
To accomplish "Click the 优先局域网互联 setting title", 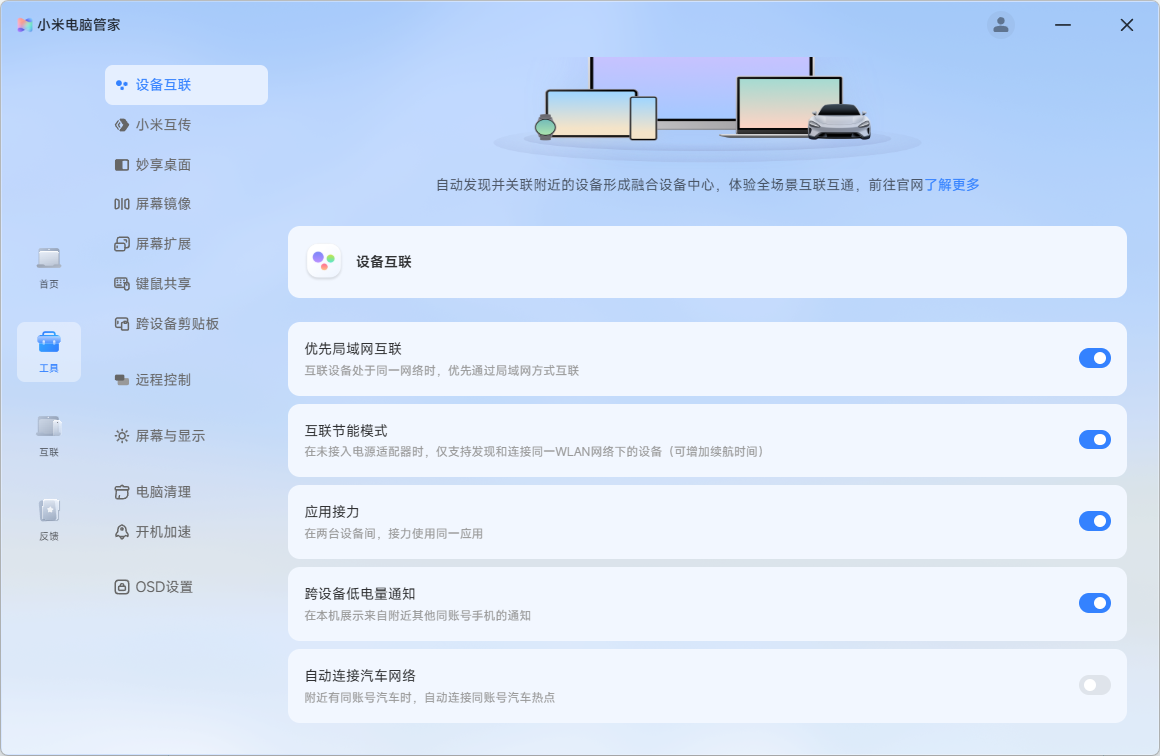I will (354, 349).
